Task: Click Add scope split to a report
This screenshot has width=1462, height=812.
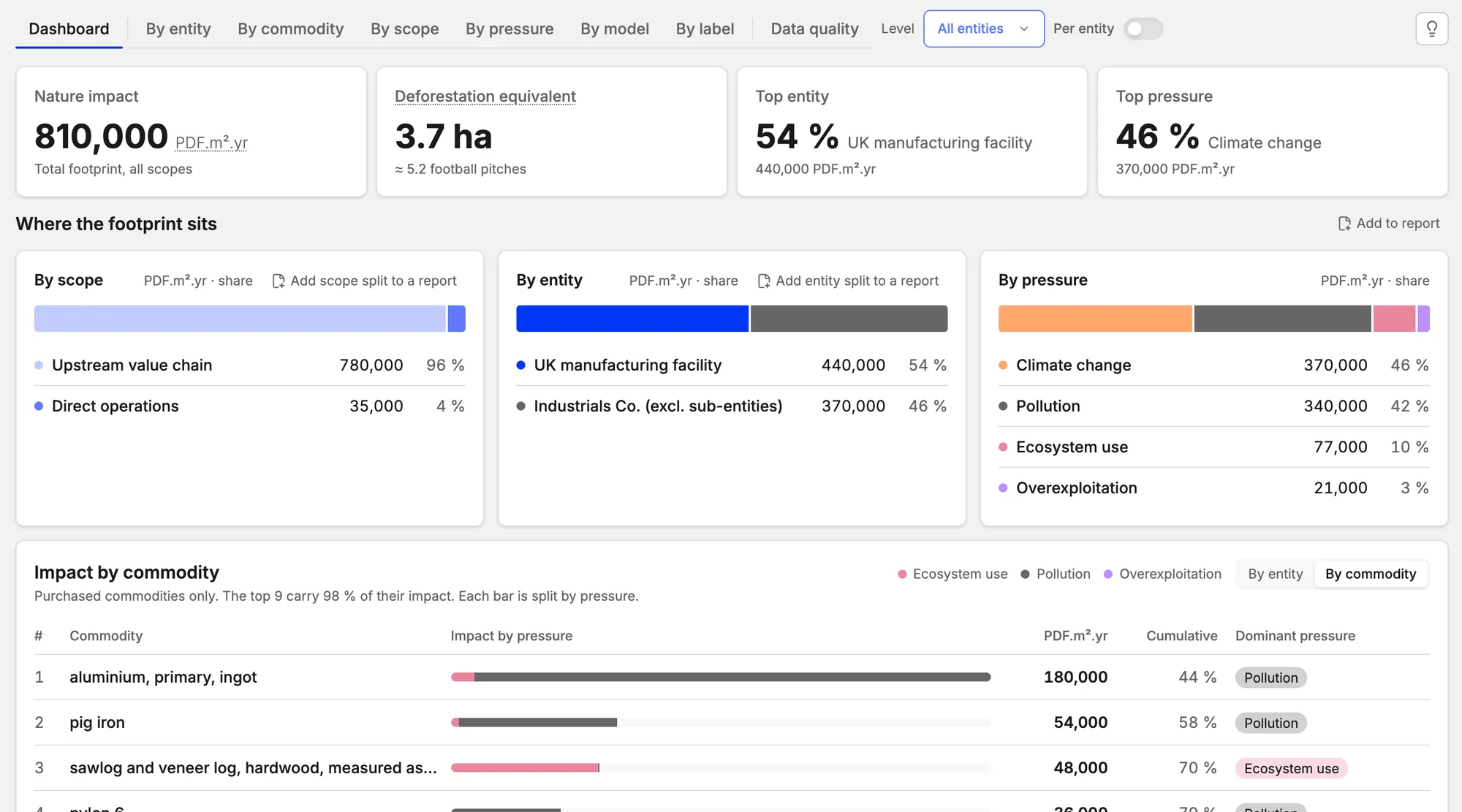Action: pyautogui.click(x=364, y=281)
